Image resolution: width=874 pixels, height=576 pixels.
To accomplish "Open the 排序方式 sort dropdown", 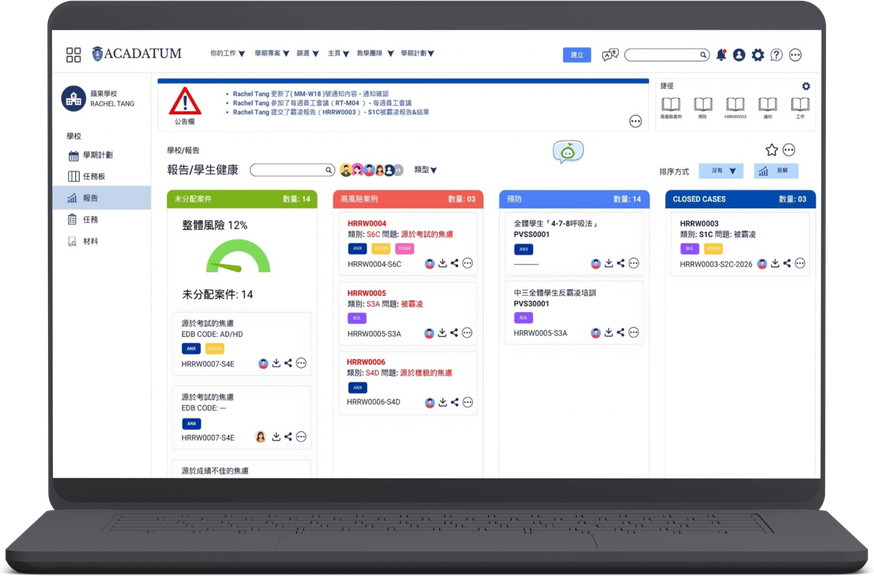I will point(721,171).
